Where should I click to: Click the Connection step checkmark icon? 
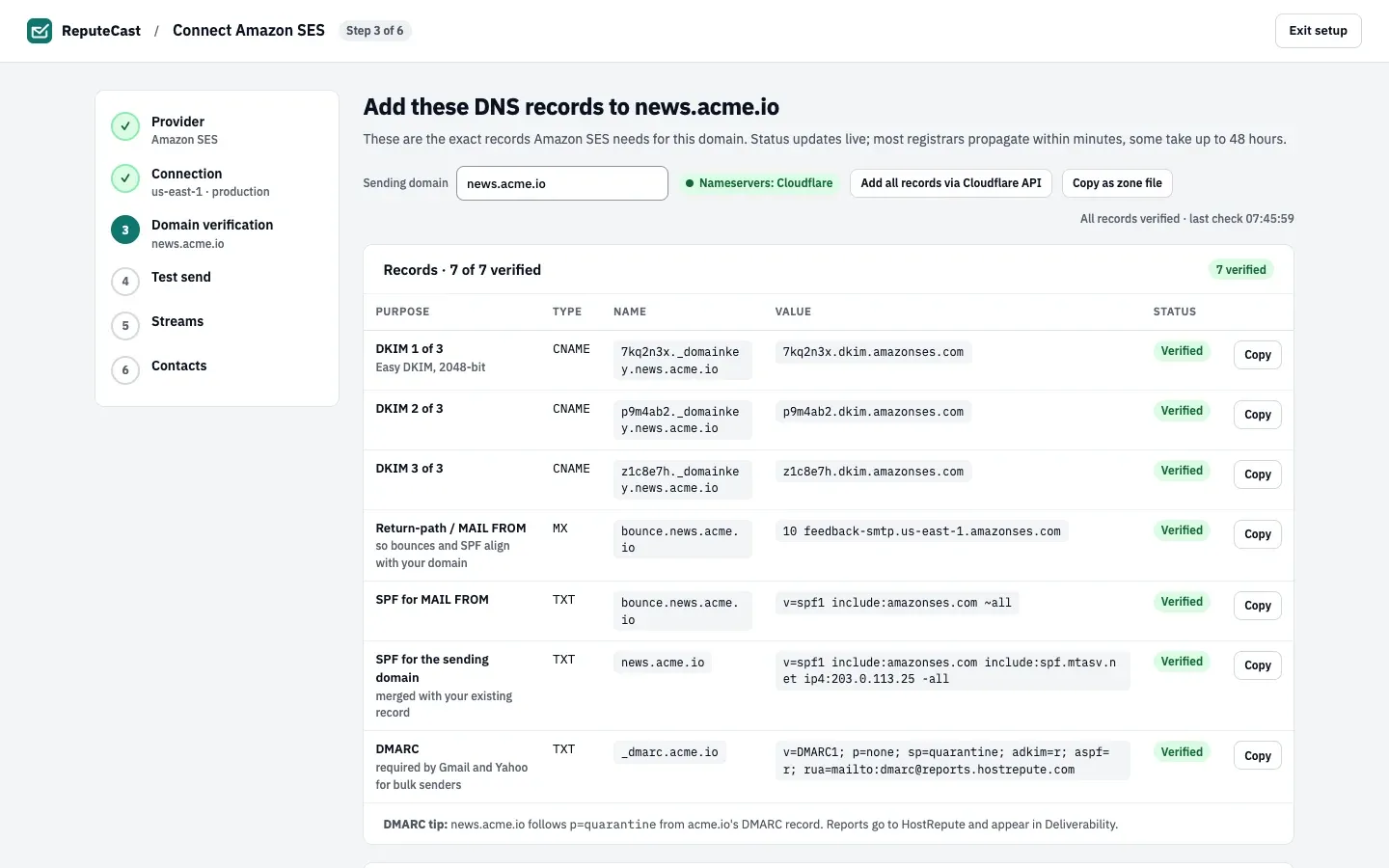click(x=125, y=178)
